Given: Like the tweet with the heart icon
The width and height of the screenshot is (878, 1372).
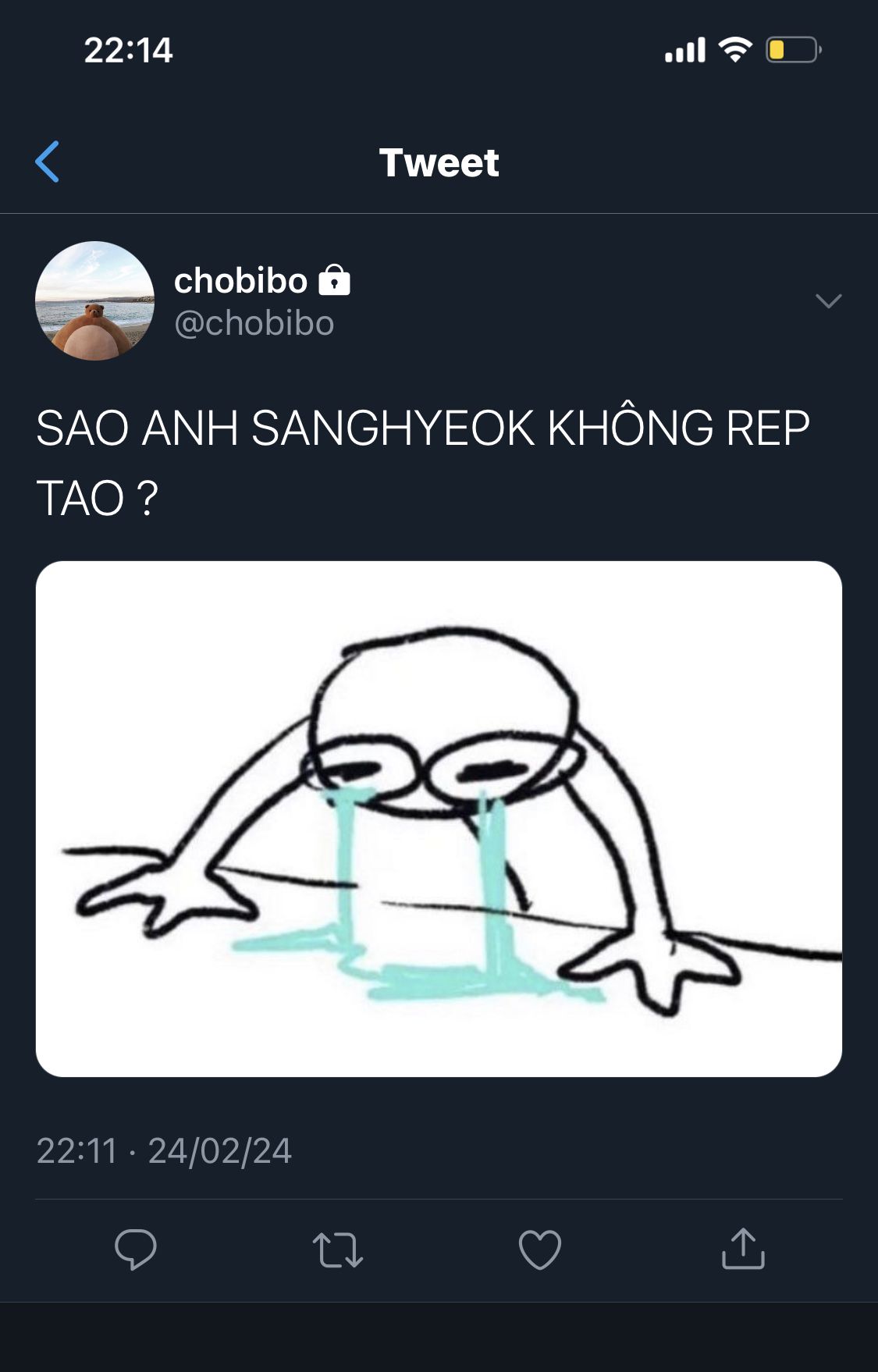Looking at the screenshot, I should tap(540, 1249).
